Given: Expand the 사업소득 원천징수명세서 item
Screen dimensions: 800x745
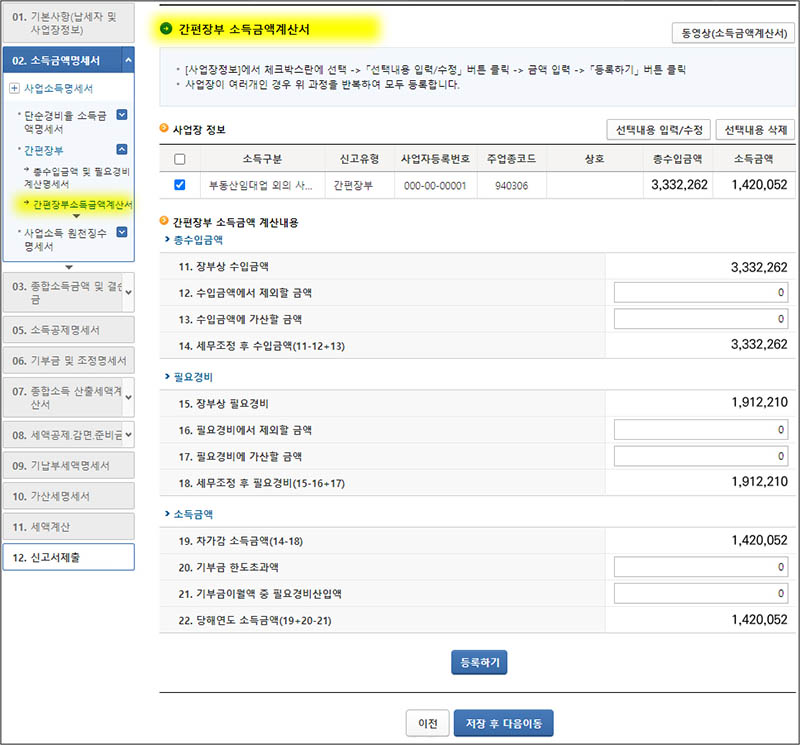Looking at the screenshot, I should (122, 230).
